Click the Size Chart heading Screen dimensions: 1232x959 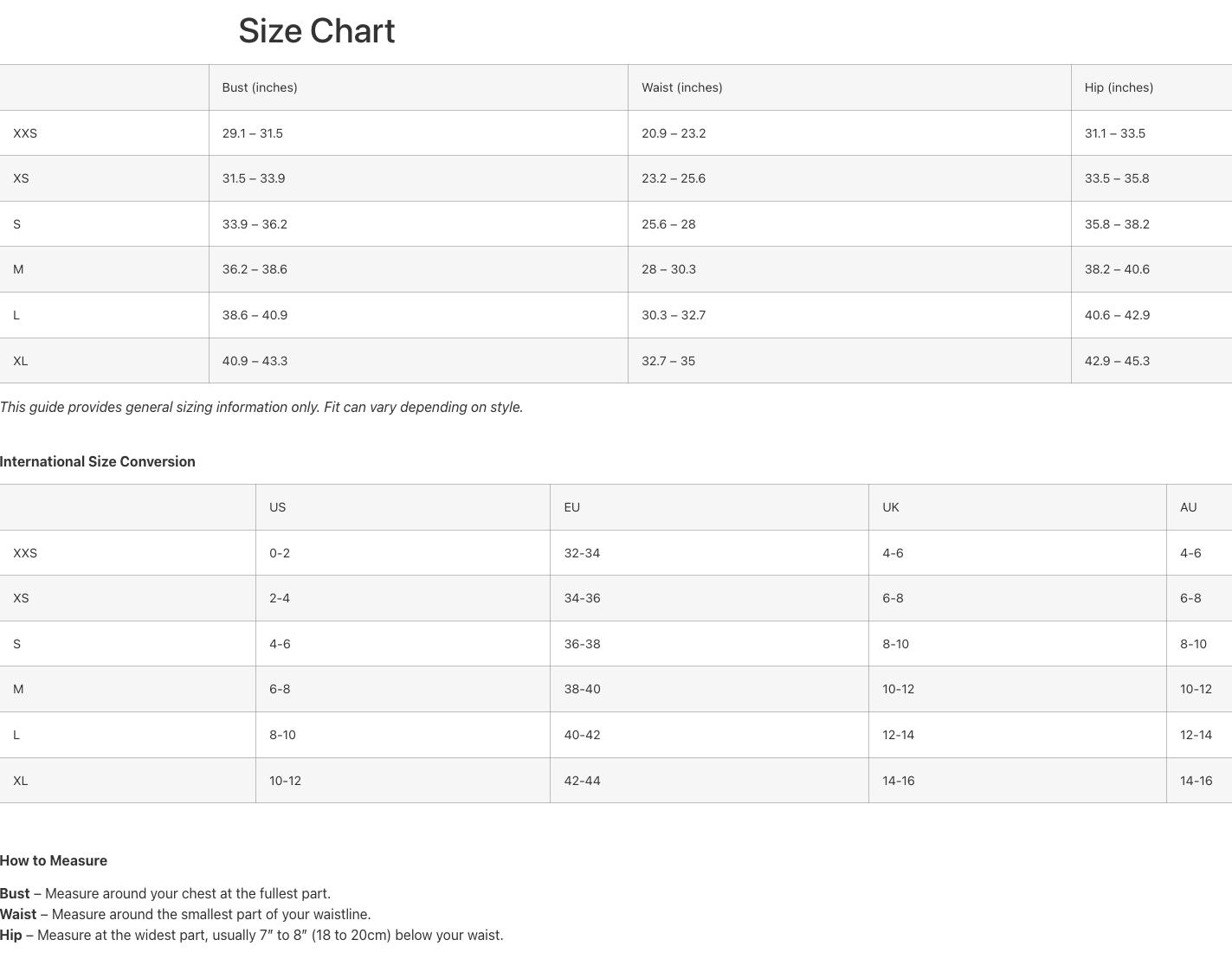pyautogui.click(x=316, y=31)
